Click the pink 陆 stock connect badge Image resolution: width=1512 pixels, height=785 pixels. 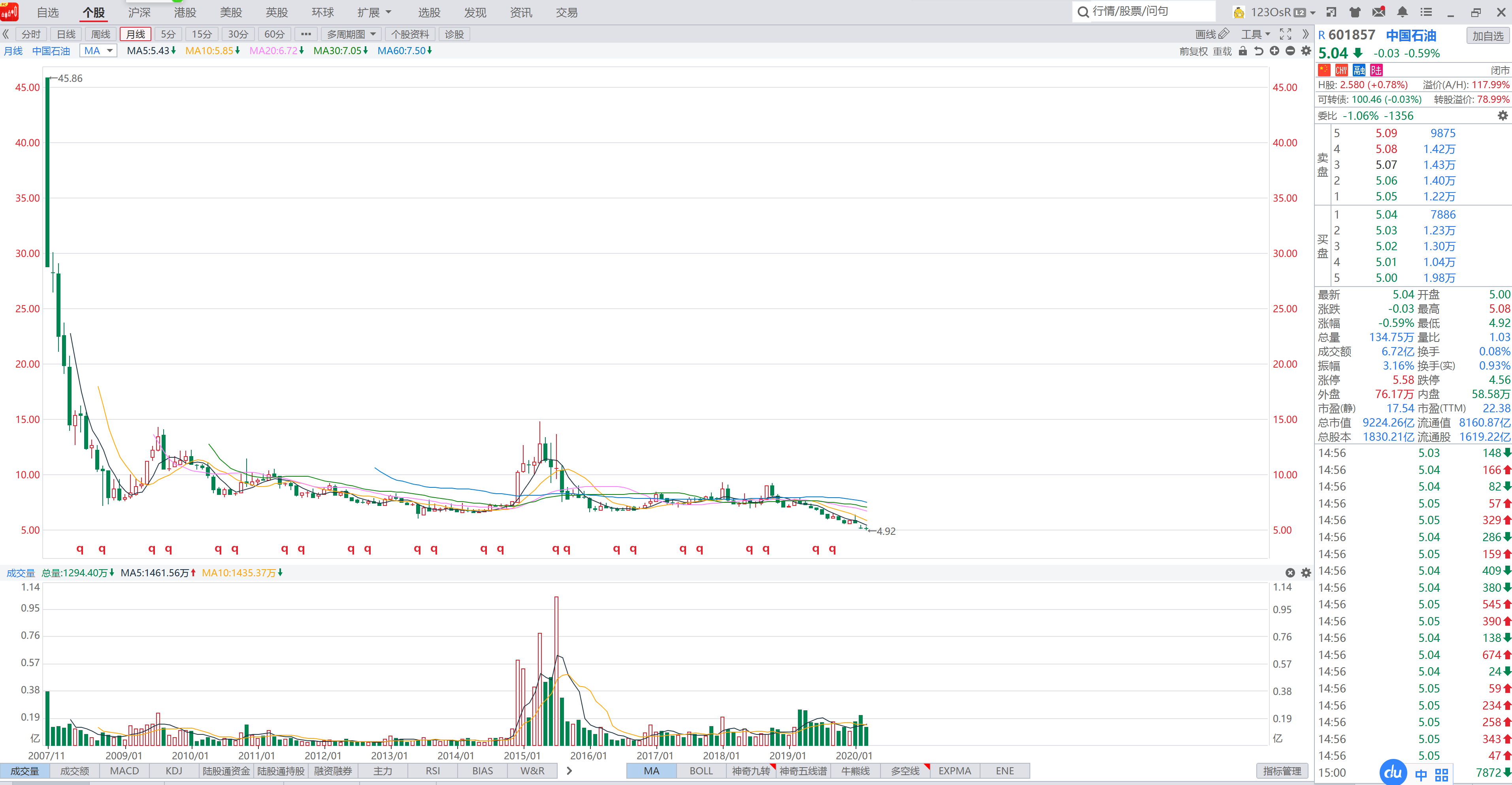pos(1377,70)
